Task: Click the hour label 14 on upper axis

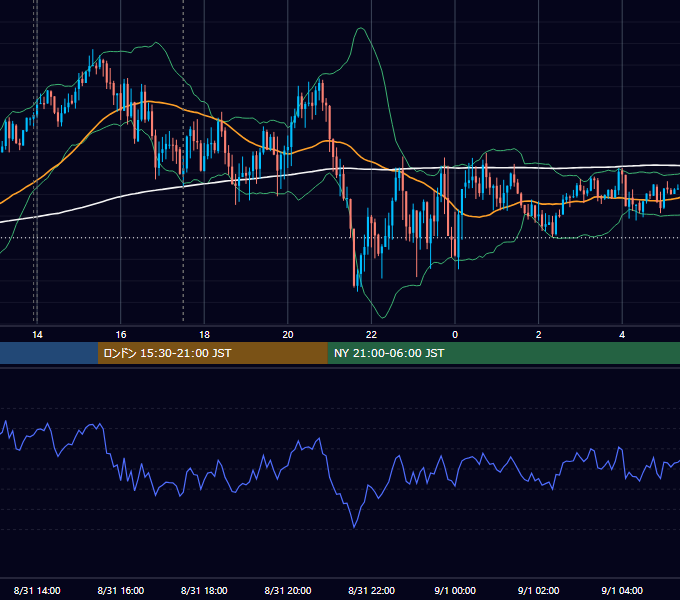Action: click(37, 335)
